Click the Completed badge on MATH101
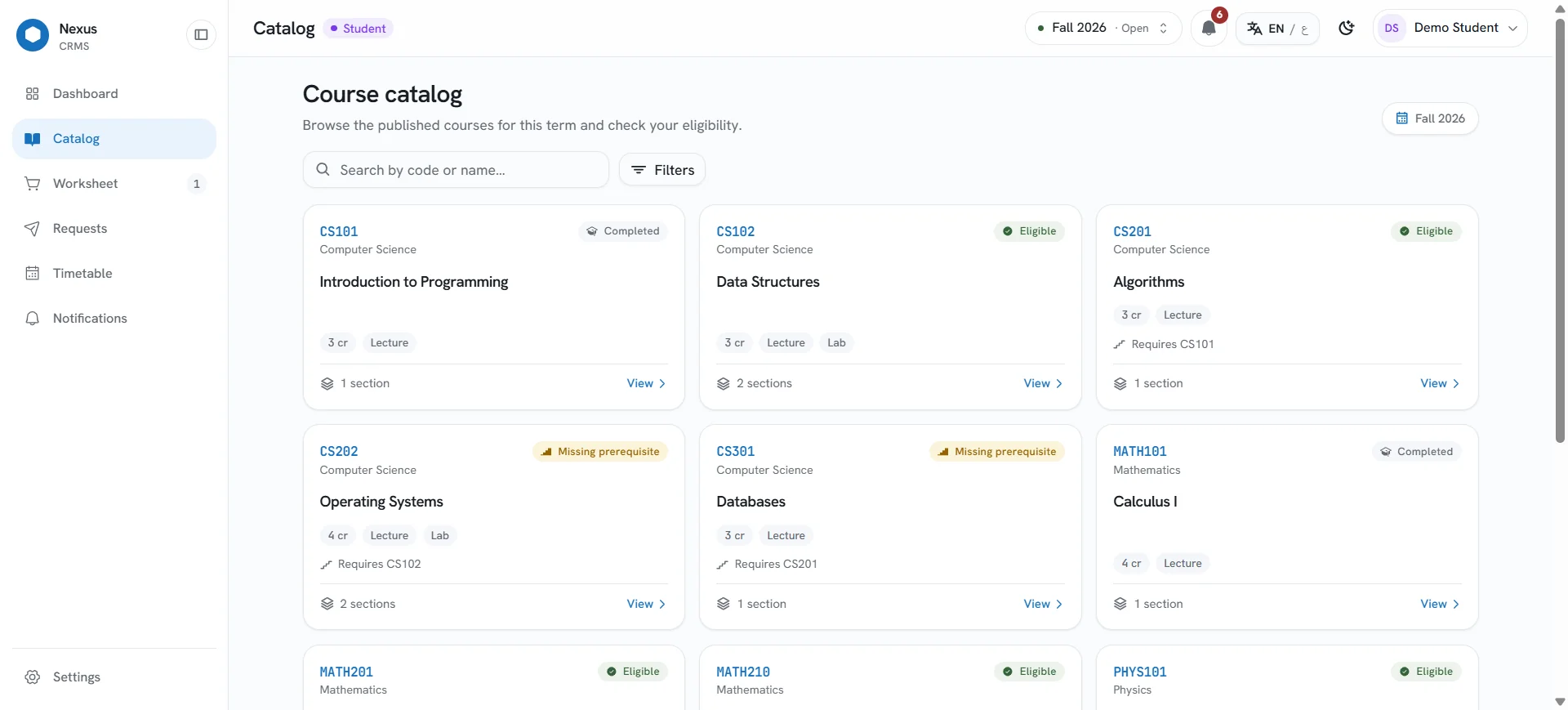This screenshot has height=710, width=1568. tap(1417, 452)
